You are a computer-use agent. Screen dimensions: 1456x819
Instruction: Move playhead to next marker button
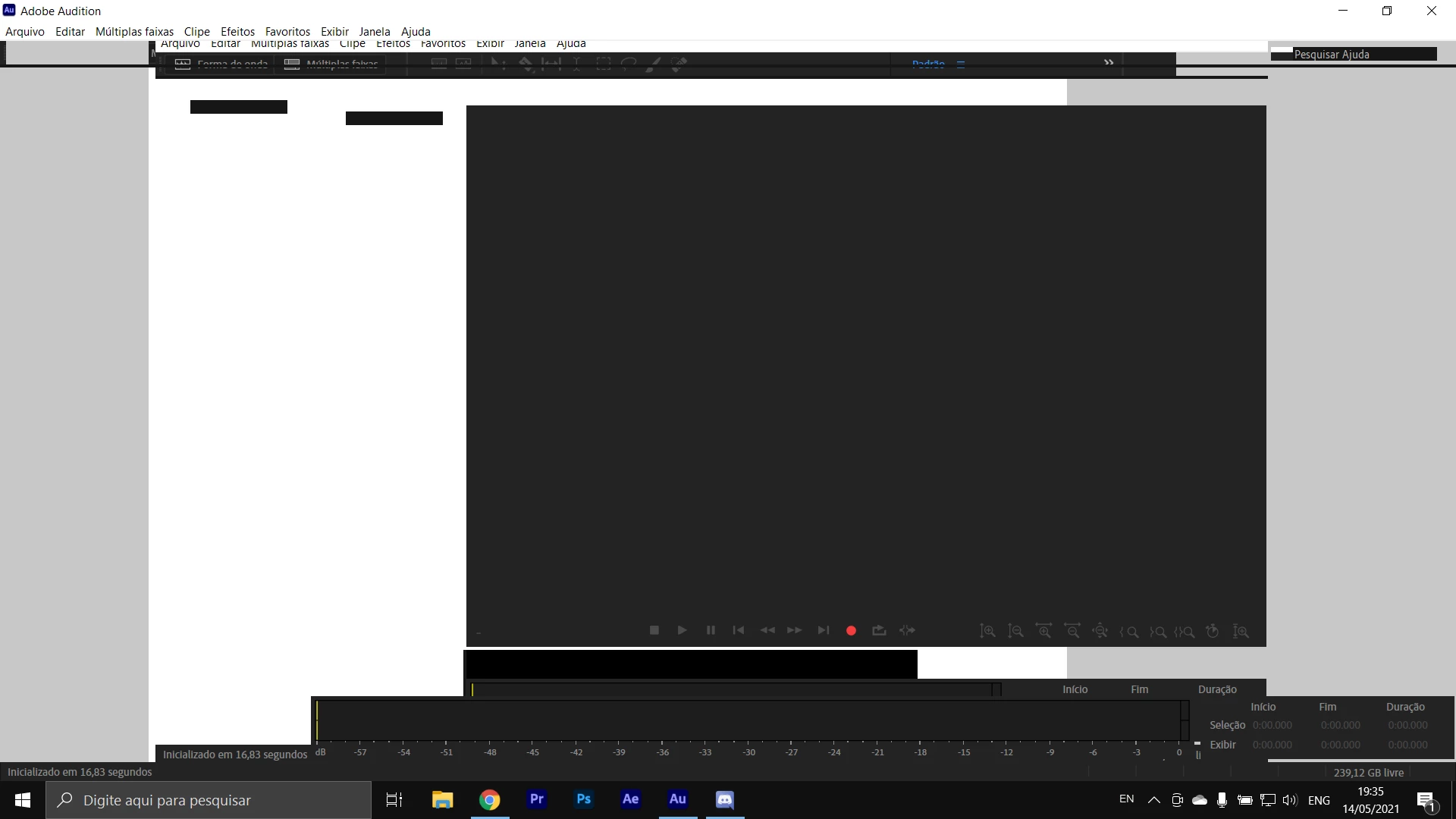[x=823, y=630]
